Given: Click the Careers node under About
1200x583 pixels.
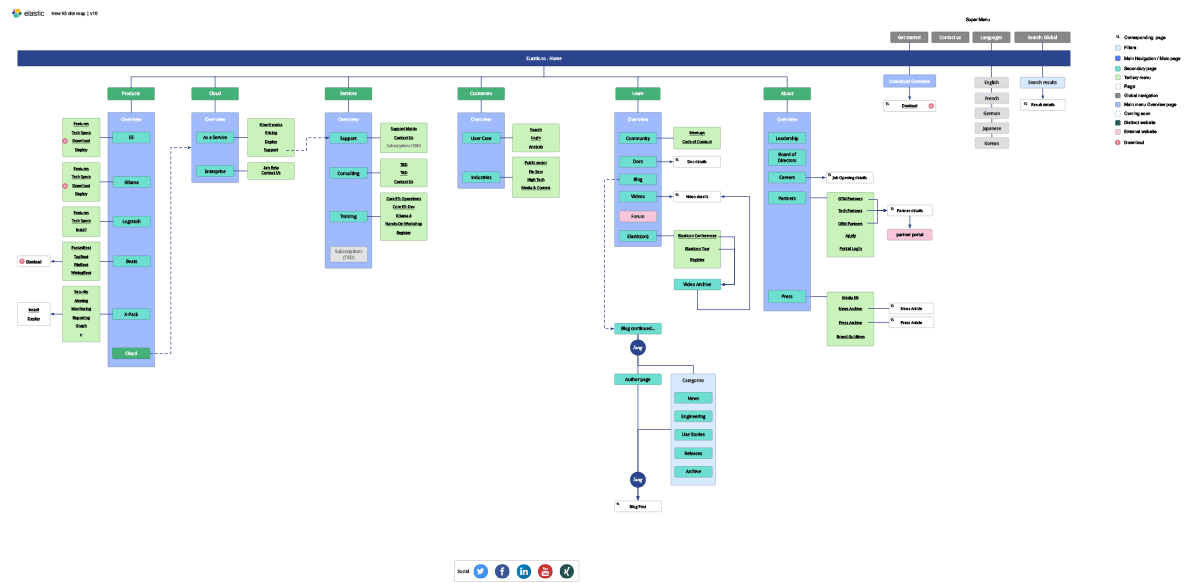Looking at the screenshot, I should pos(787,177).
